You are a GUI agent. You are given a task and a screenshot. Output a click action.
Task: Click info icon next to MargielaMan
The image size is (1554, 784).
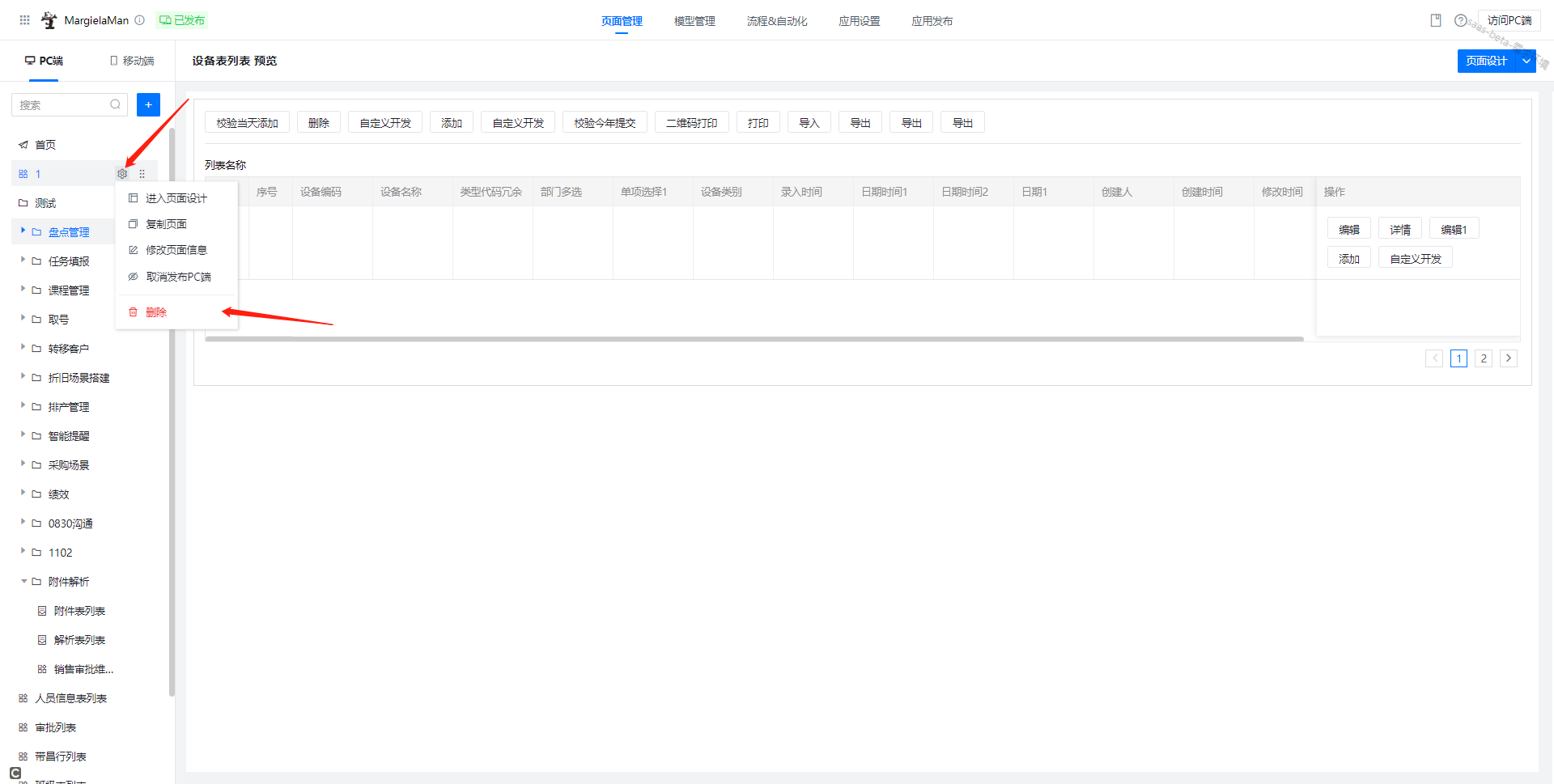point(139,20)
